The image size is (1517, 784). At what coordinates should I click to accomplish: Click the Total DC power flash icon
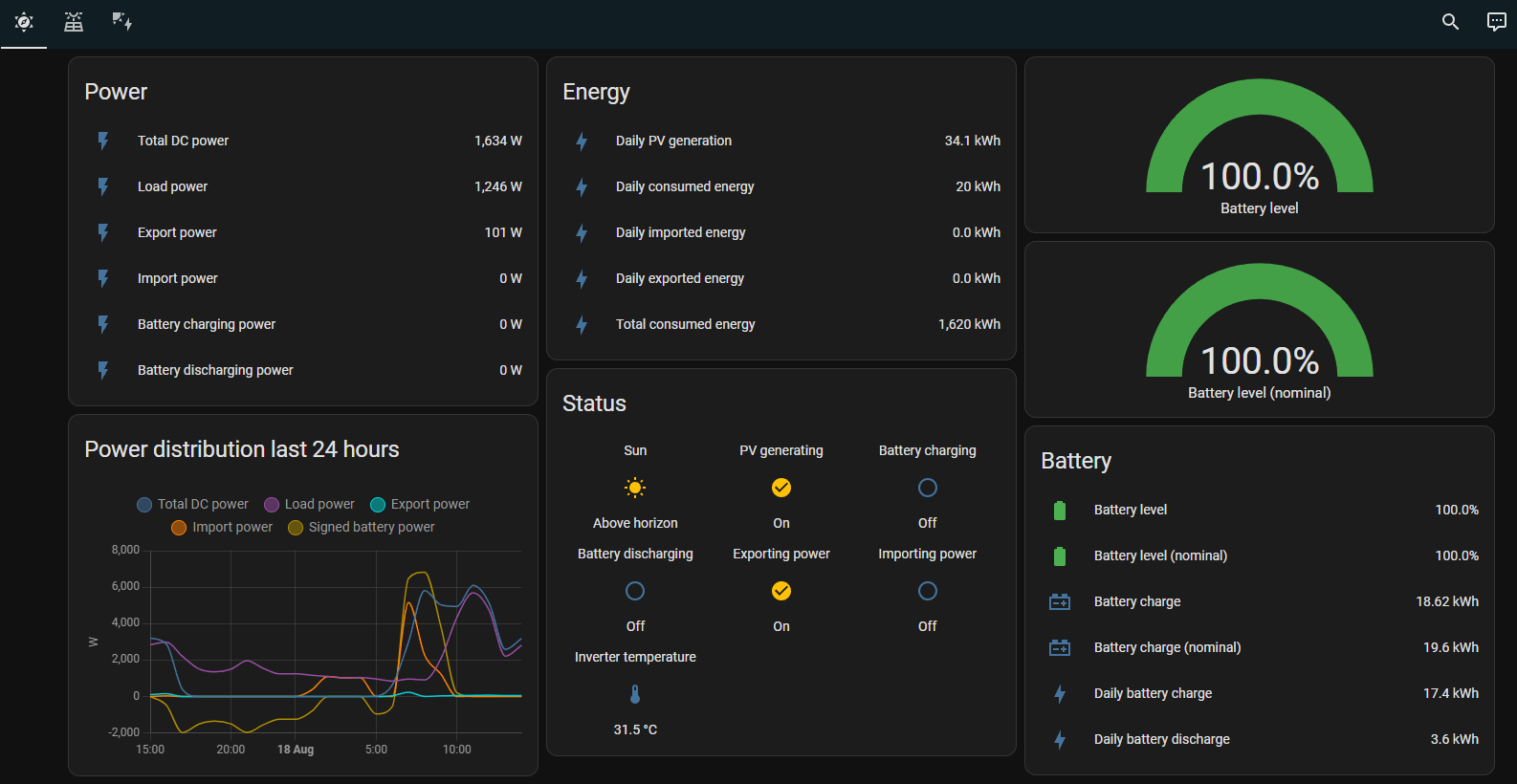(x=103, y=141)
